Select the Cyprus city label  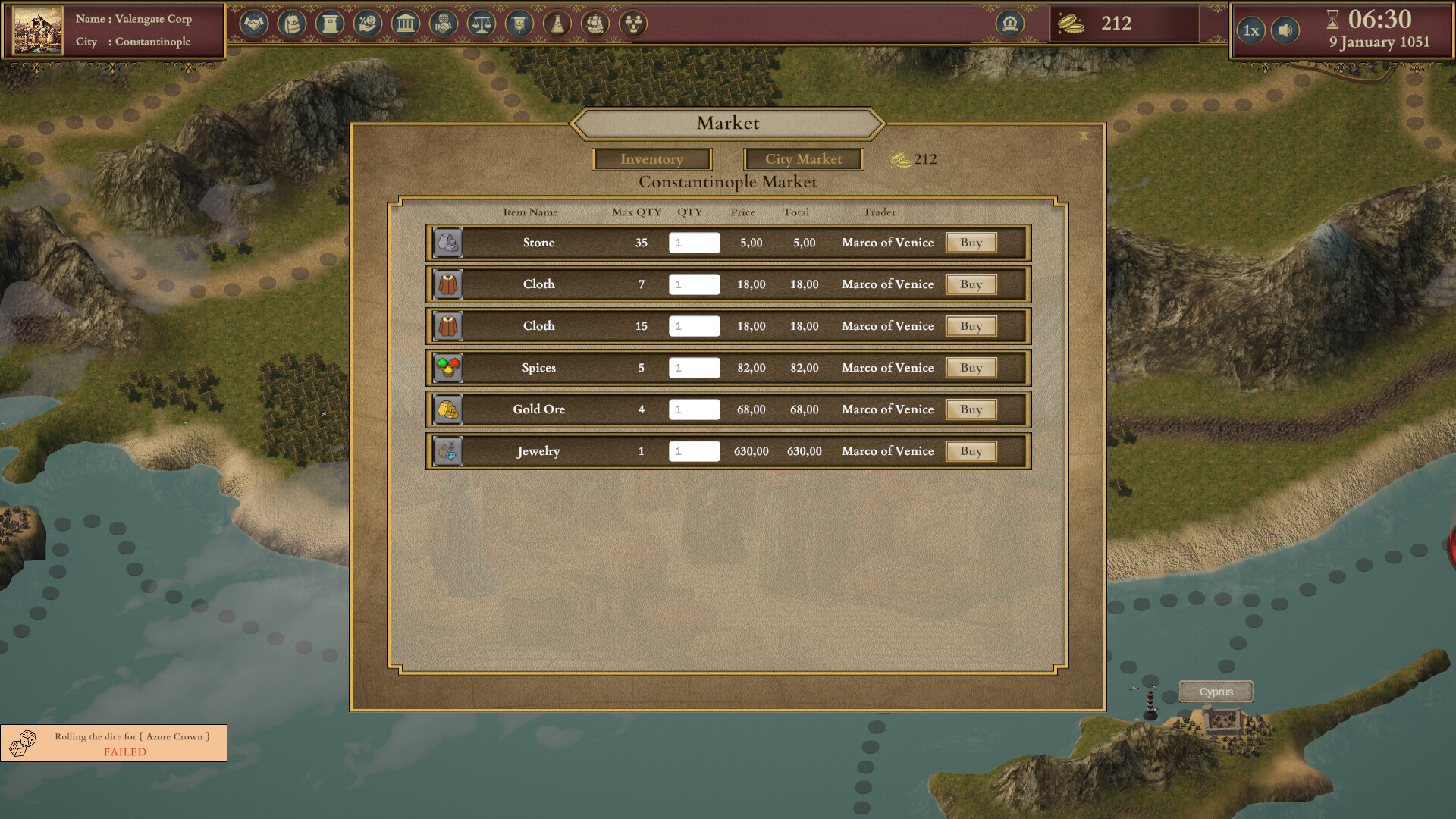1216,692
